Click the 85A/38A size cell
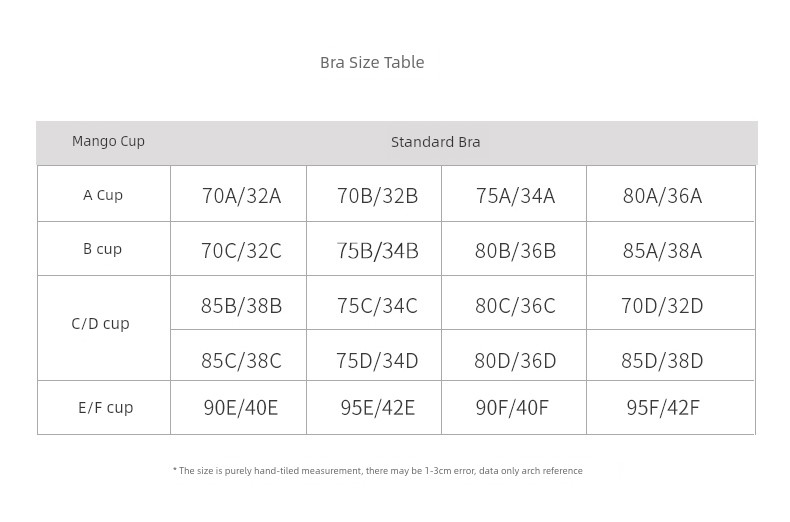The height and width of the screenshot is (522, 790). point(662,251)
